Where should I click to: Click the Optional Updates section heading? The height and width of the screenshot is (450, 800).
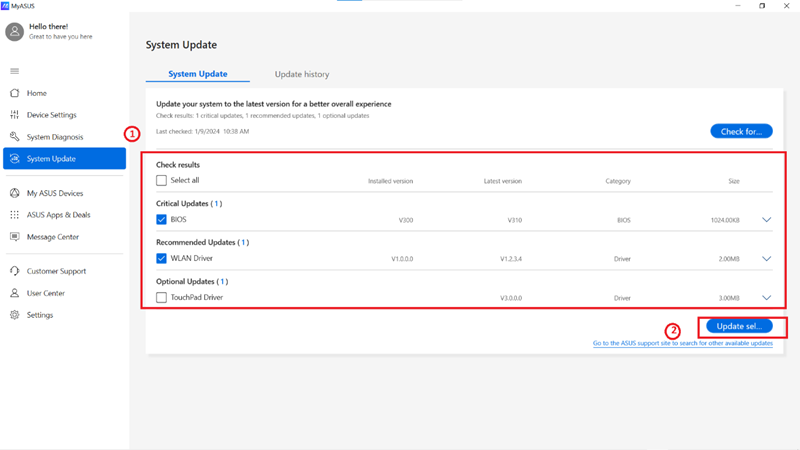(x=192, y=281)
